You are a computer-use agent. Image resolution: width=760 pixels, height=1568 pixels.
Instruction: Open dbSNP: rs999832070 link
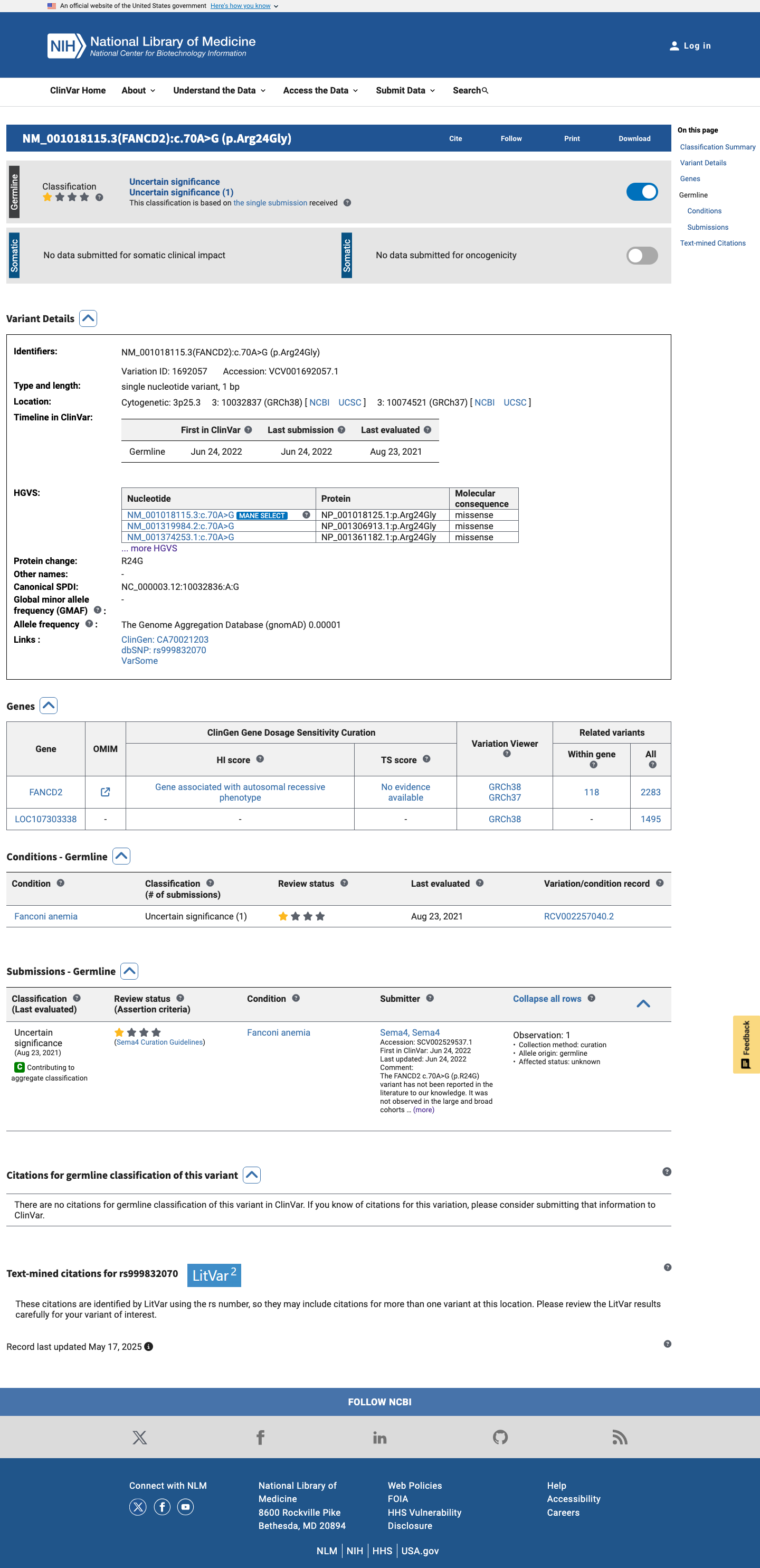(x=164, y=650)
